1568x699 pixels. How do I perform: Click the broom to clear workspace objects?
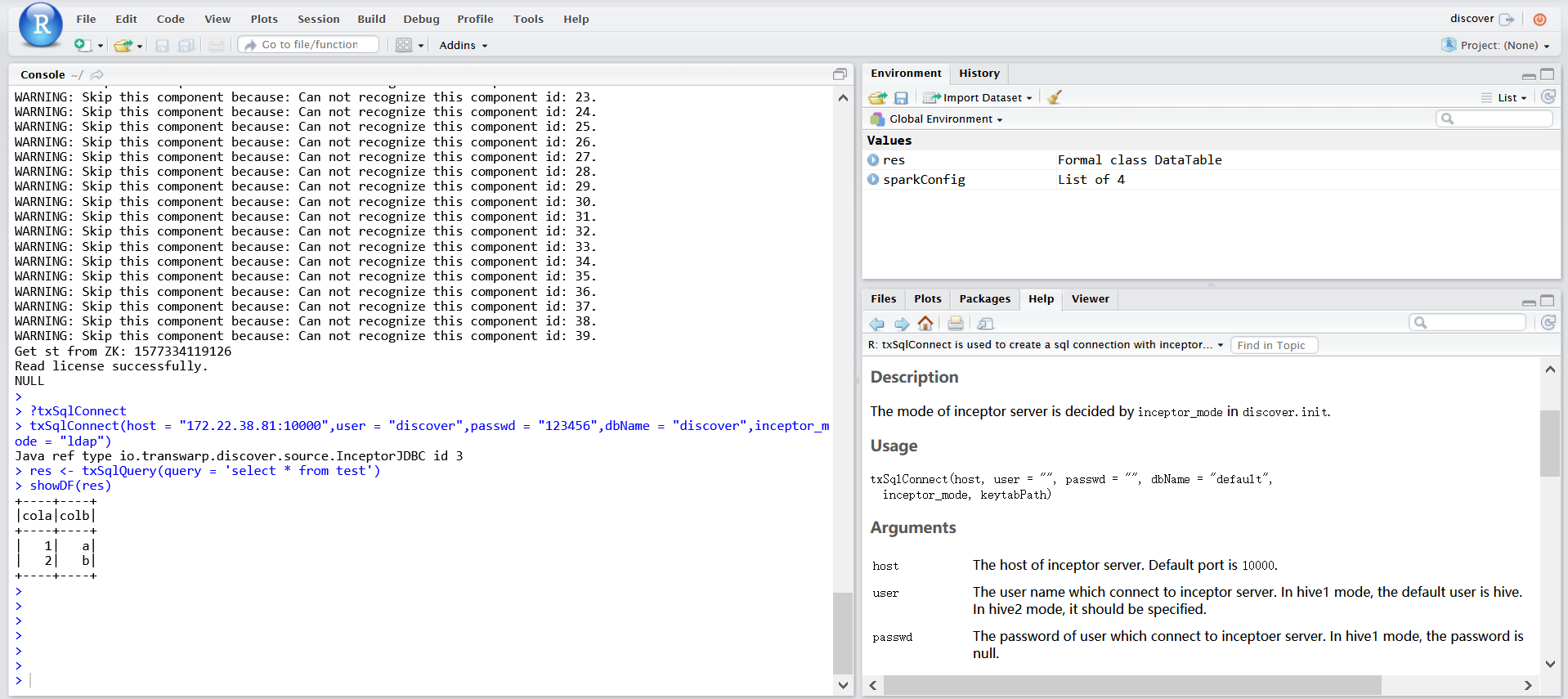(x=1055, y=97)
